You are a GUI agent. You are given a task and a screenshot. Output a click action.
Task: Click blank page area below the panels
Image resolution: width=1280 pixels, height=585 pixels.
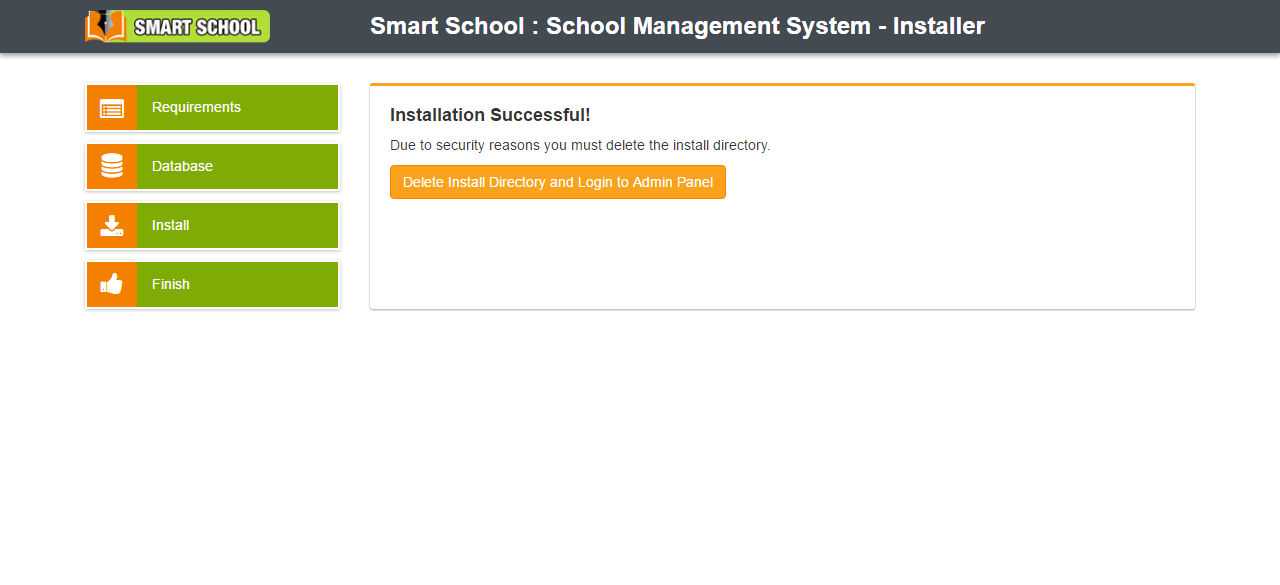[640, 450]
